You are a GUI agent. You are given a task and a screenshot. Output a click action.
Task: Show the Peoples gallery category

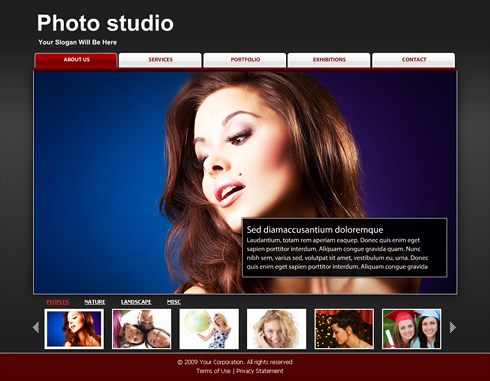[x=58, y=302]
